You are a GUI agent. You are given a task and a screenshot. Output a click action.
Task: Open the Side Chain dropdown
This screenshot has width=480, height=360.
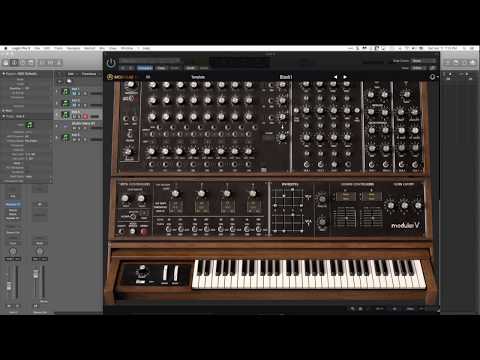(x=424, y=61)
